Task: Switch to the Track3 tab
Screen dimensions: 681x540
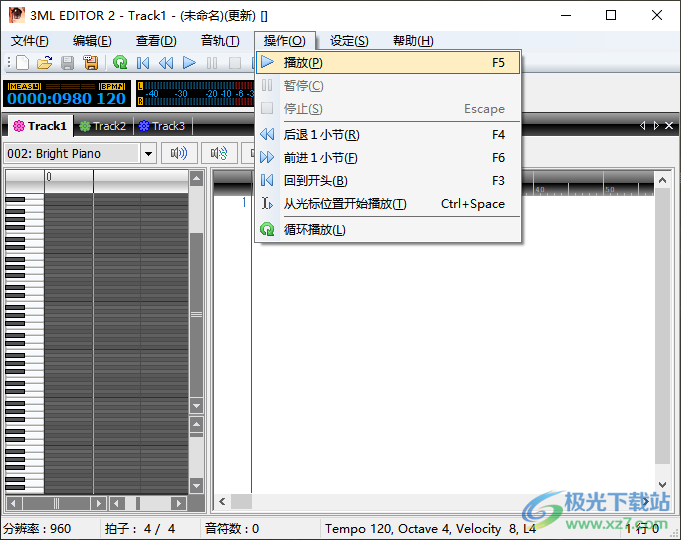Action: tap(162, 126)
